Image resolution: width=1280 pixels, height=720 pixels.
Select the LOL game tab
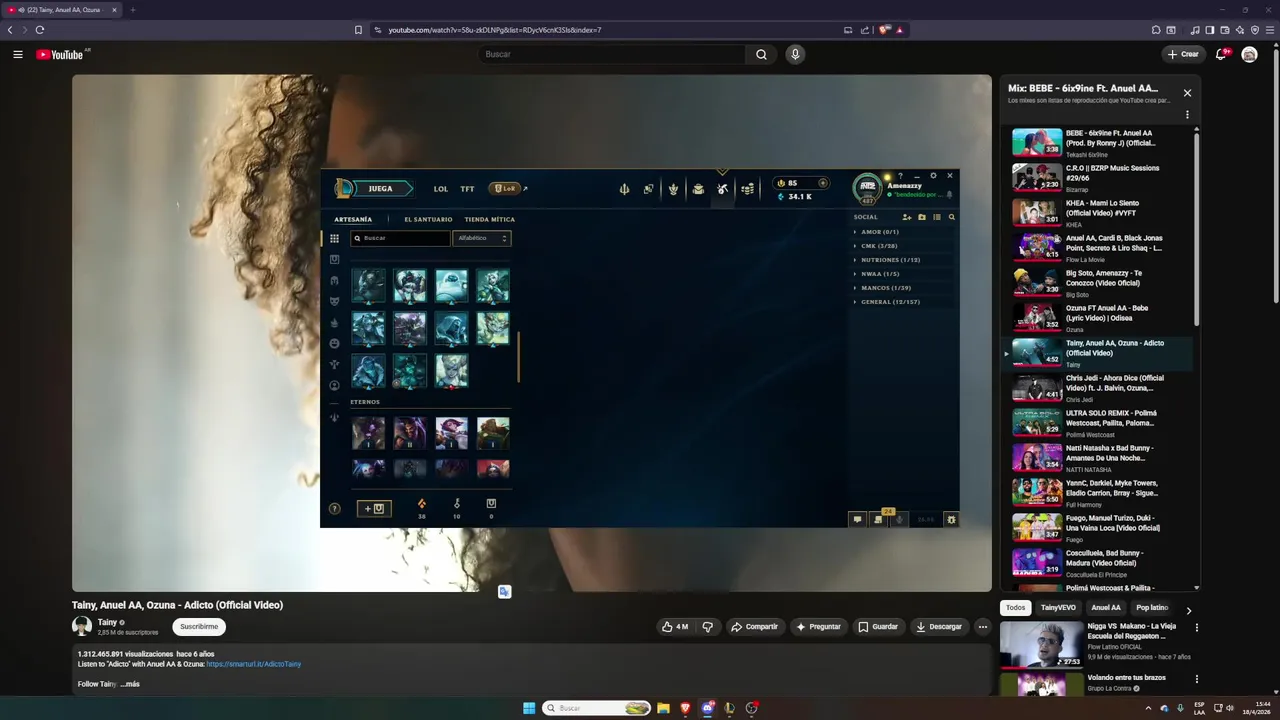[x=441, y=189]
